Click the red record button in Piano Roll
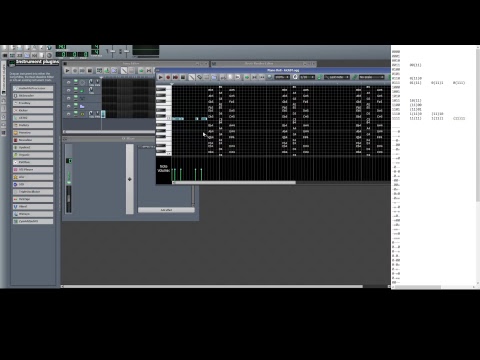Image resolution: width=480 pixels, height=360 pixels. click(168, 77)
